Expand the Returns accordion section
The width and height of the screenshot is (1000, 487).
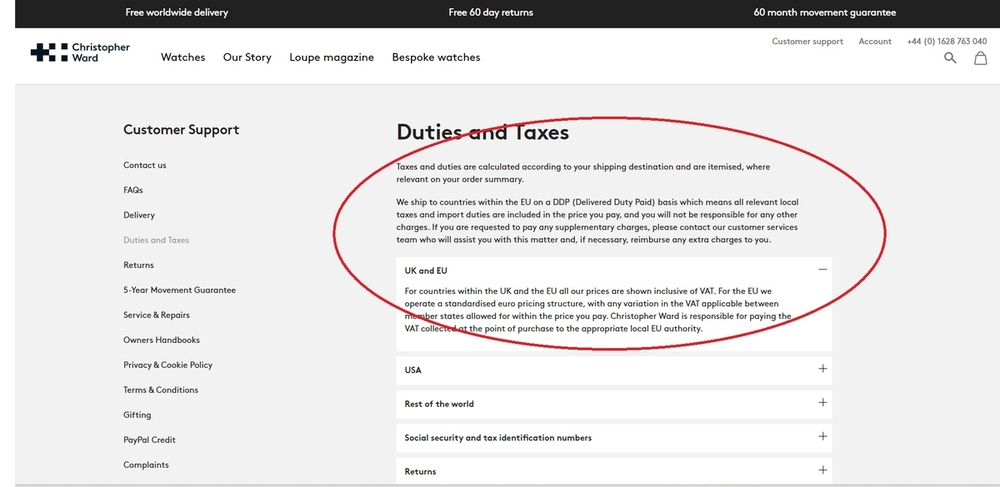tap(822, 470)
